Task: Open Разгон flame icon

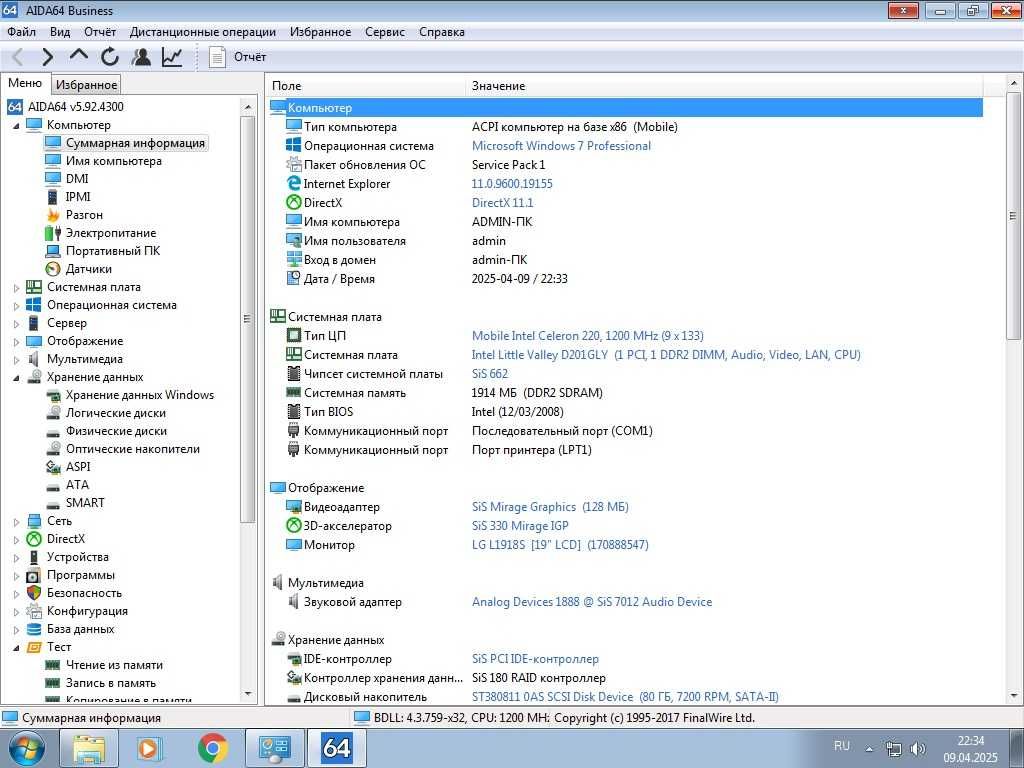Action: 53,214
